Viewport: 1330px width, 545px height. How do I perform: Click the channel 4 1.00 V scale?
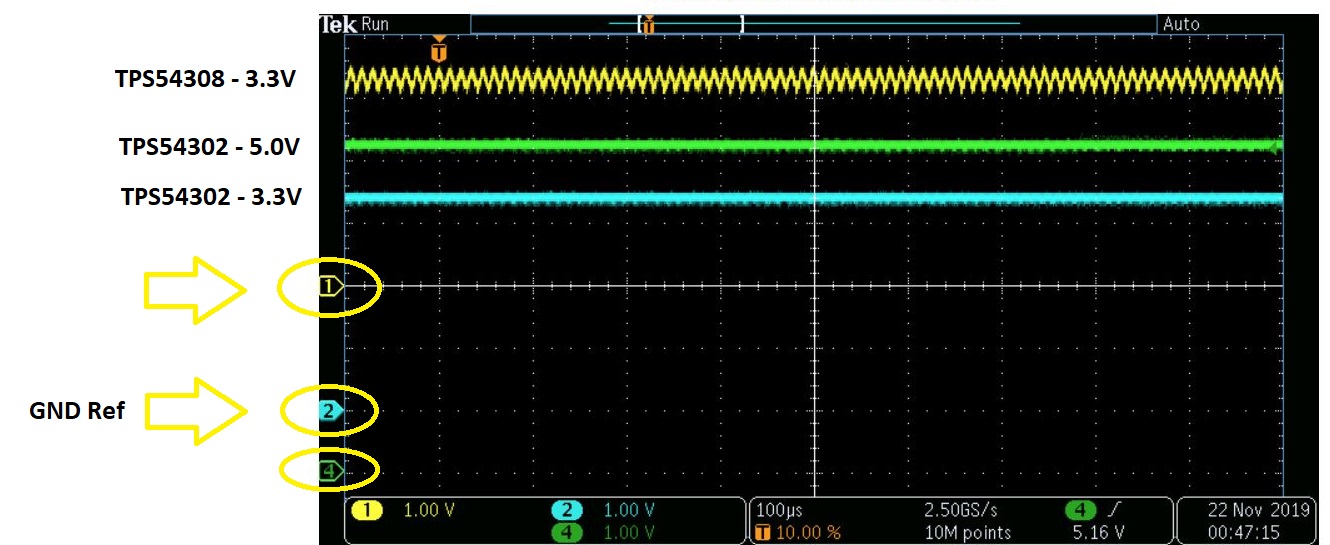629,532
